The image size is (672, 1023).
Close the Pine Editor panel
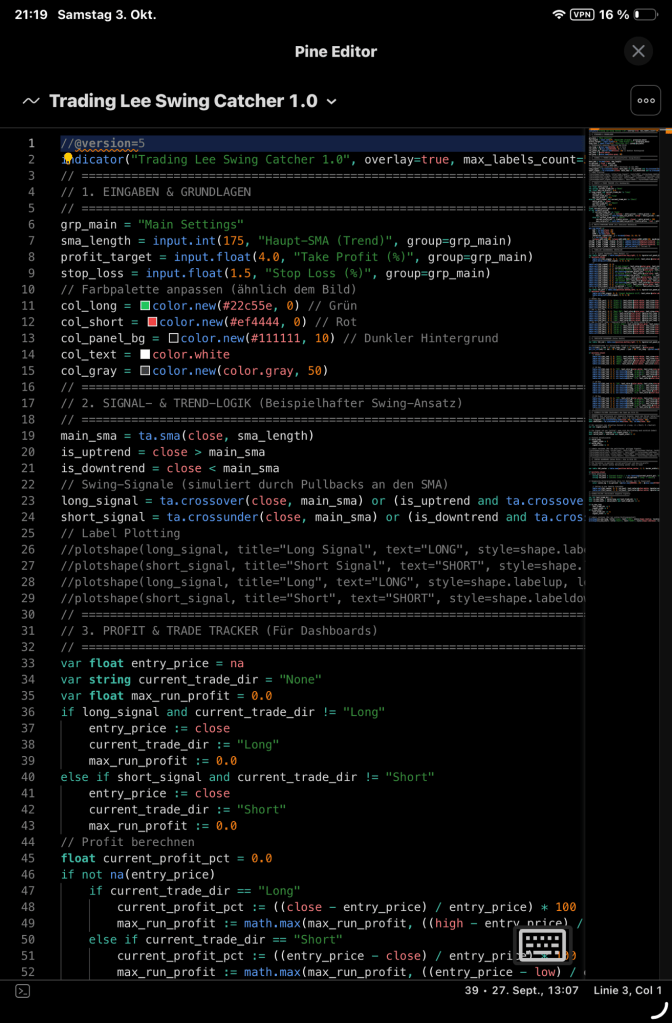(638, 51)
